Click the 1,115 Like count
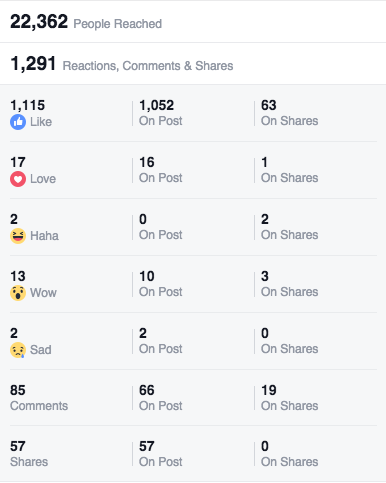 tap(28, 105)
